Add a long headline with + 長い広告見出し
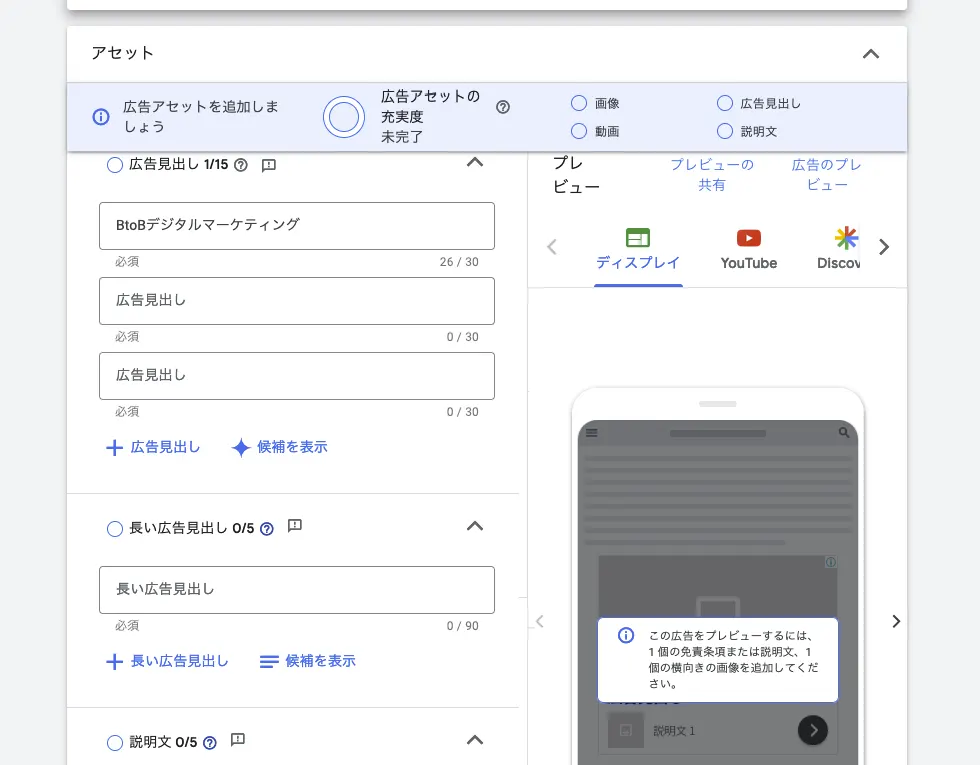The image size is (980, 765). (168, 661)
